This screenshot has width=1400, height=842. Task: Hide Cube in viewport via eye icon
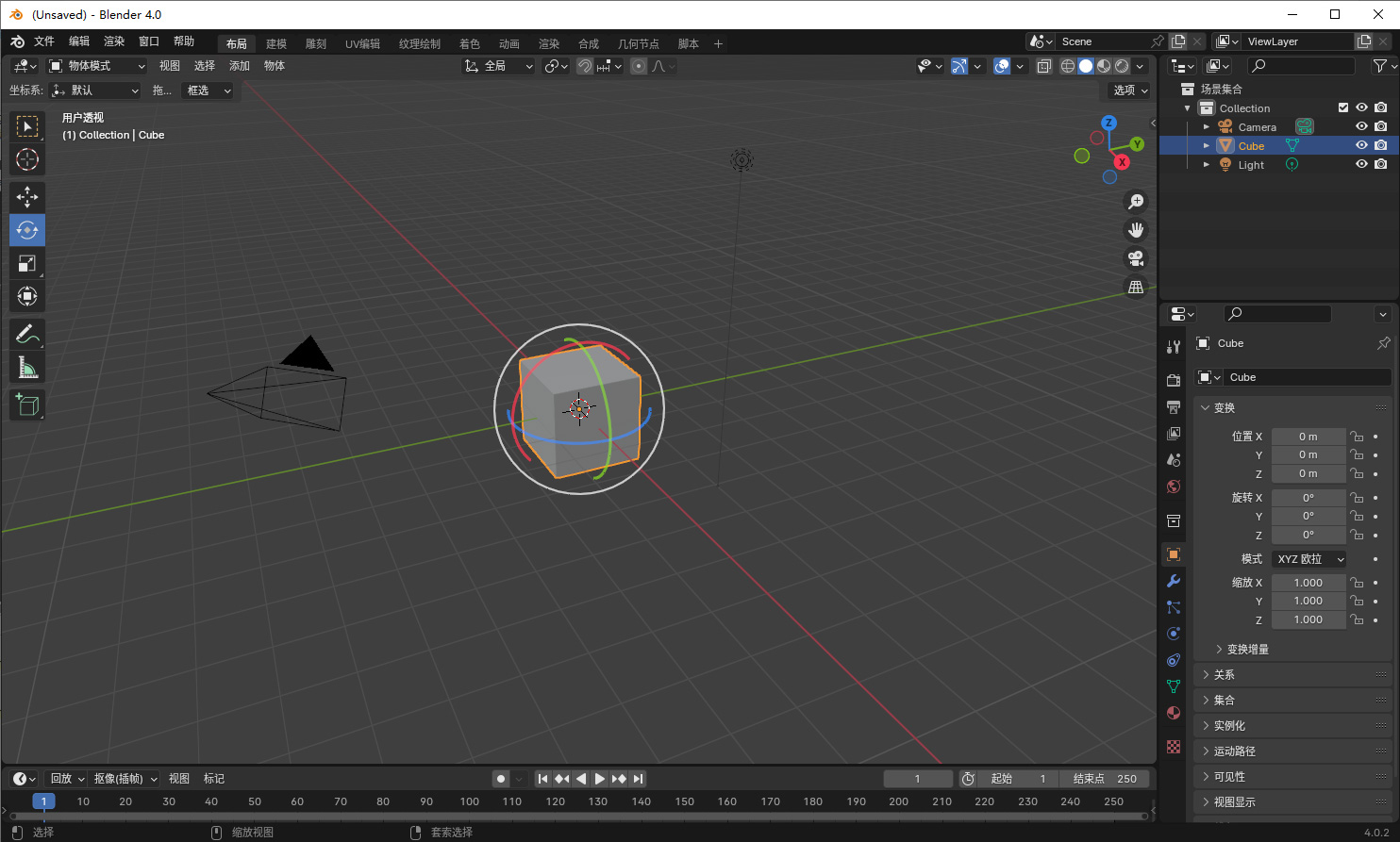point(1361,145)
